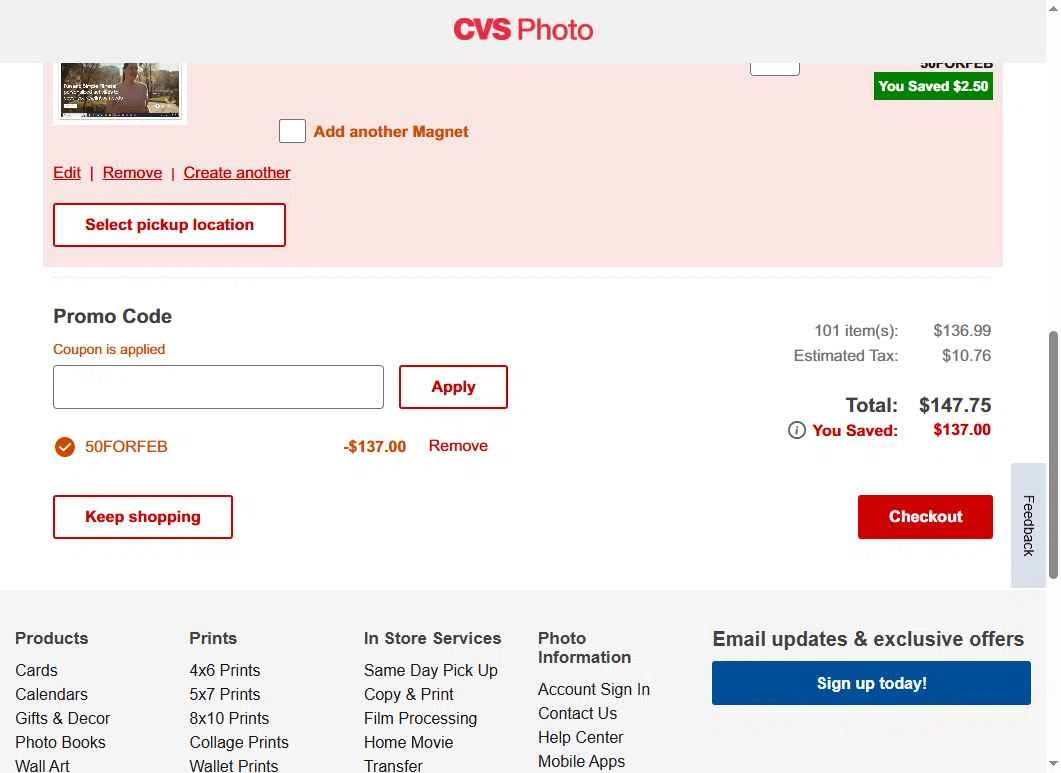1061x773 pixels.
Task: Click the CVS Photo logo
Action: pyautogui.click(x=523, y=30)
